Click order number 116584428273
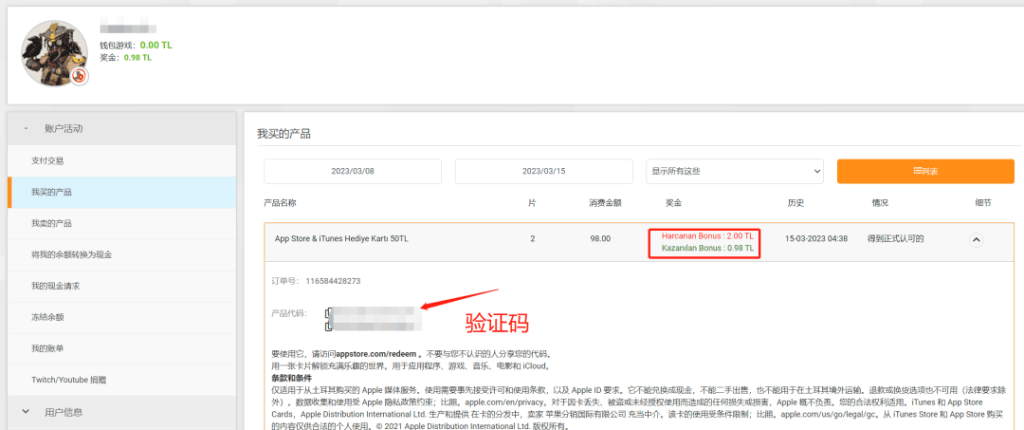The image size is (1024, 430). 333,281
